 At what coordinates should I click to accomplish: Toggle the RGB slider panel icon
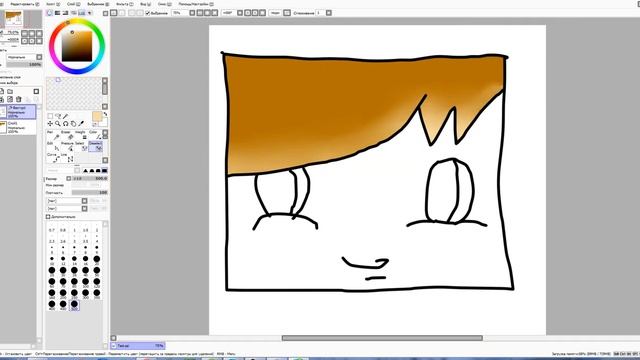click(58, 13)
